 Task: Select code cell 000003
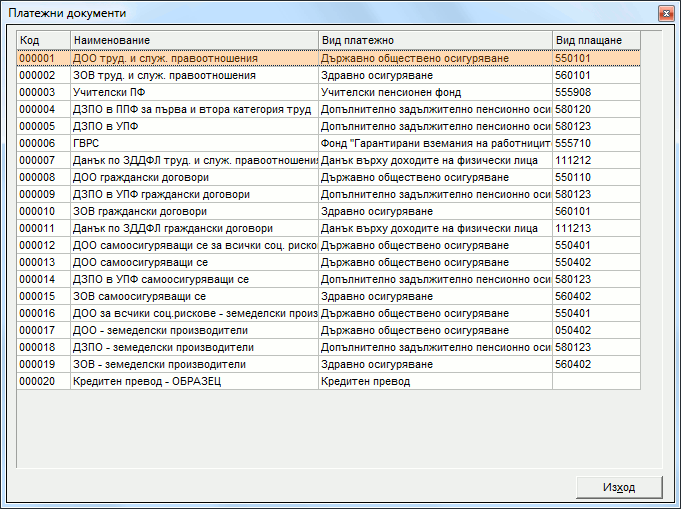tap(43, 93)
